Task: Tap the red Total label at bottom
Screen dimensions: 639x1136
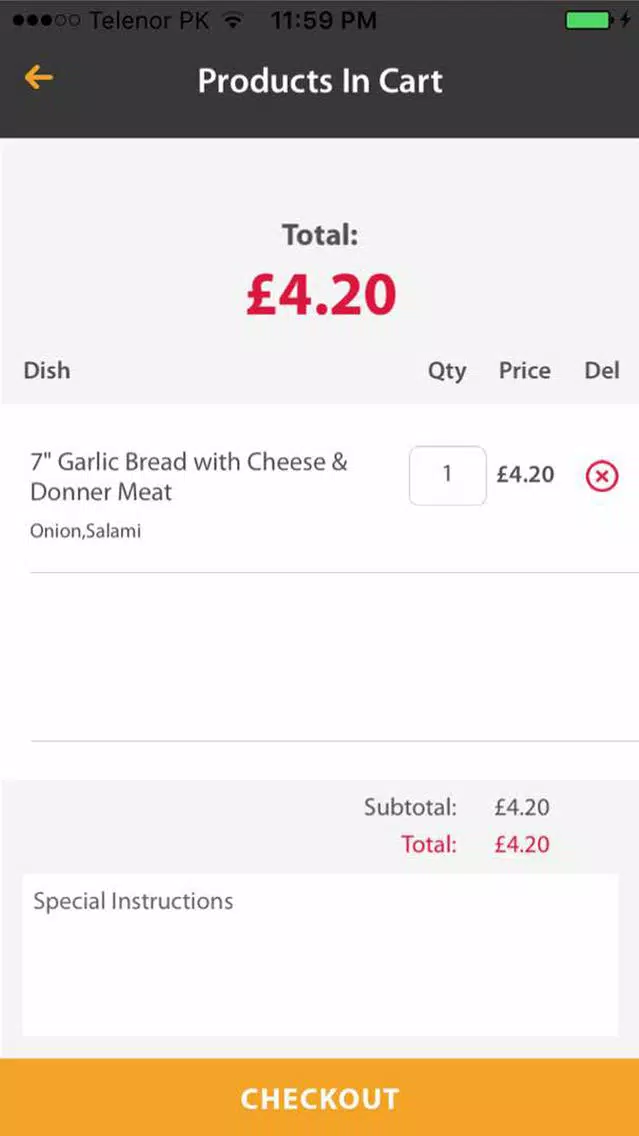Action: click(430, 844)
